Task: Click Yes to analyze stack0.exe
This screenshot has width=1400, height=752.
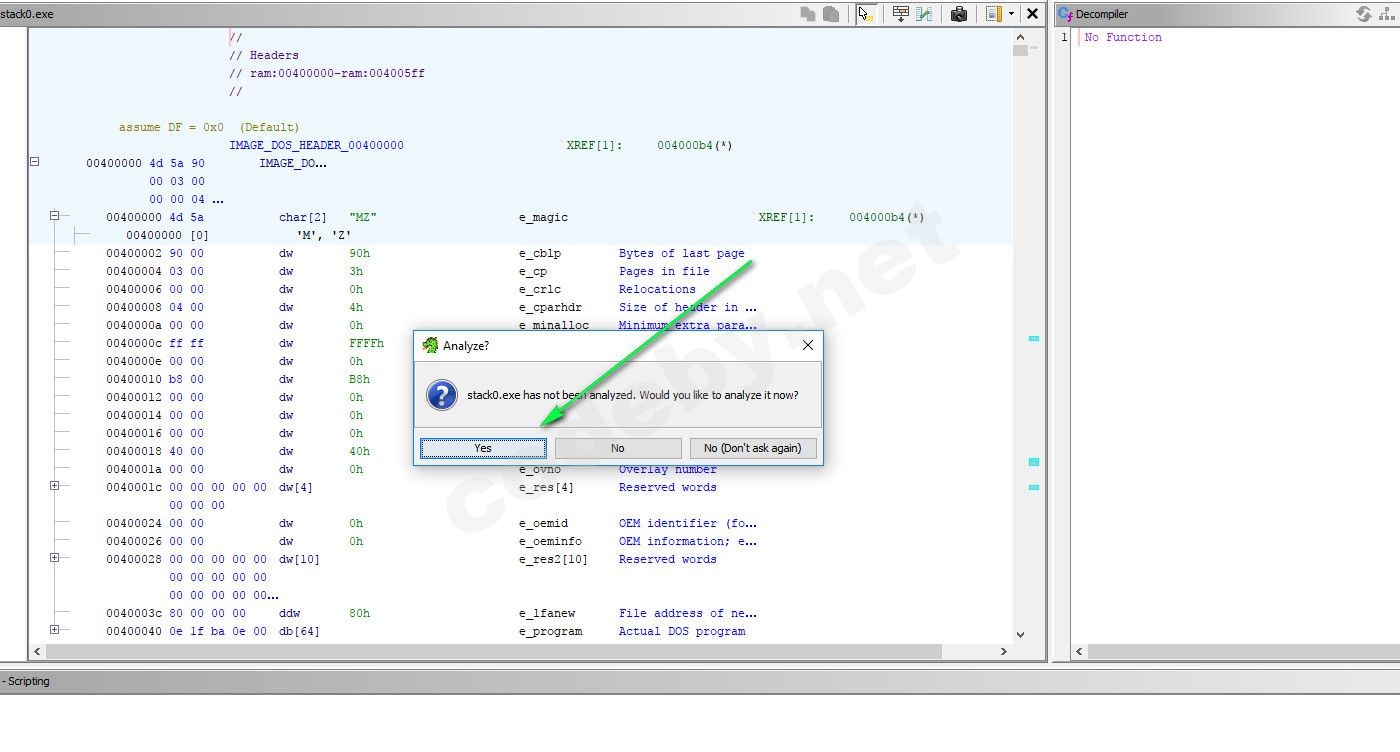Action: 483,448
